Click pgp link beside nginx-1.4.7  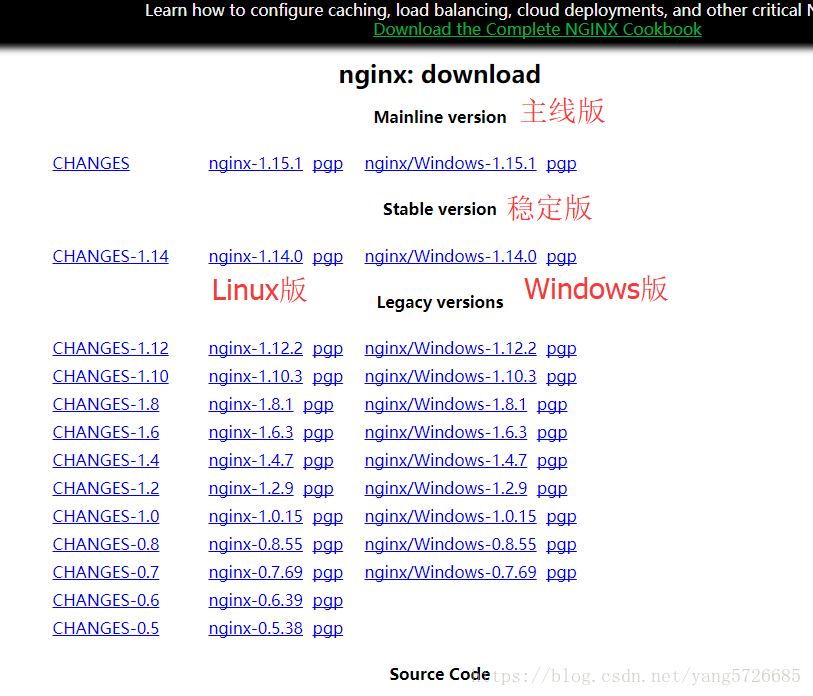(318, 462)
